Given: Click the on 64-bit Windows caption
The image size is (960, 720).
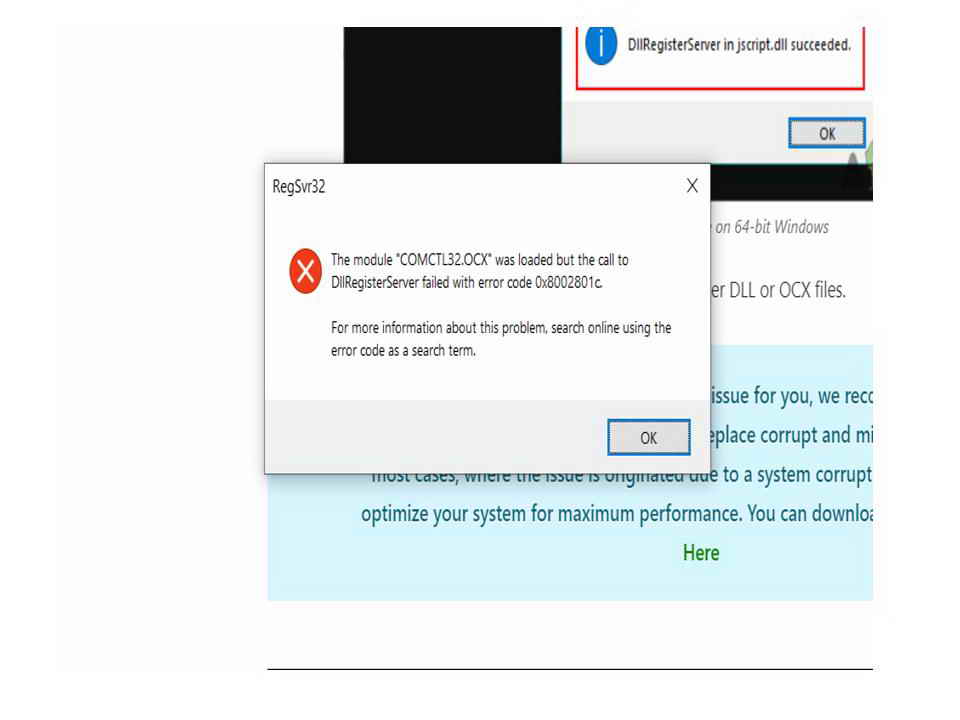Looking at the screenshot, I should click(771, 227).
